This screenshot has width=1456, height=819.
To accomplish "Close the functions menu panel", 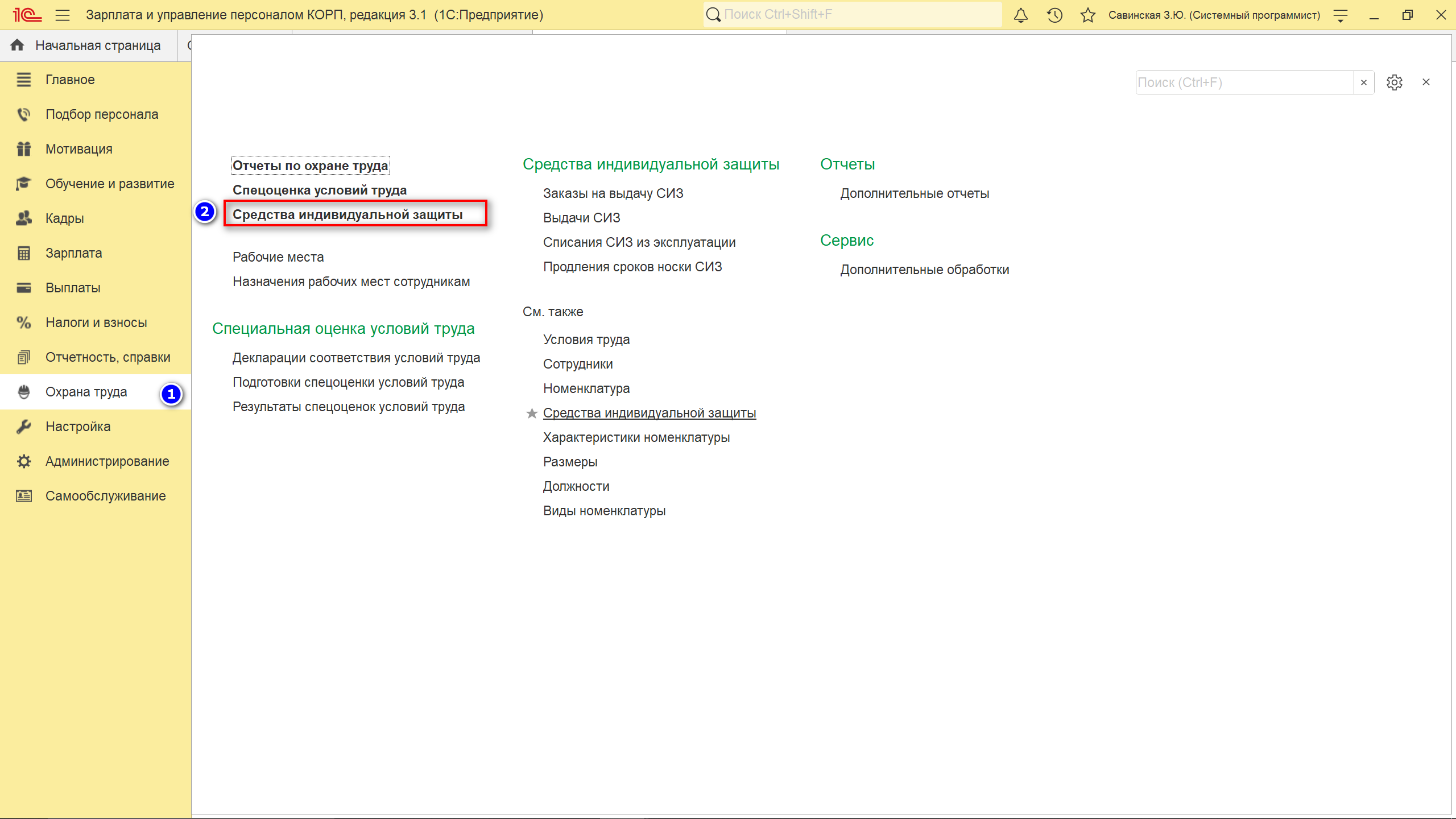I will pos(1426,82).
